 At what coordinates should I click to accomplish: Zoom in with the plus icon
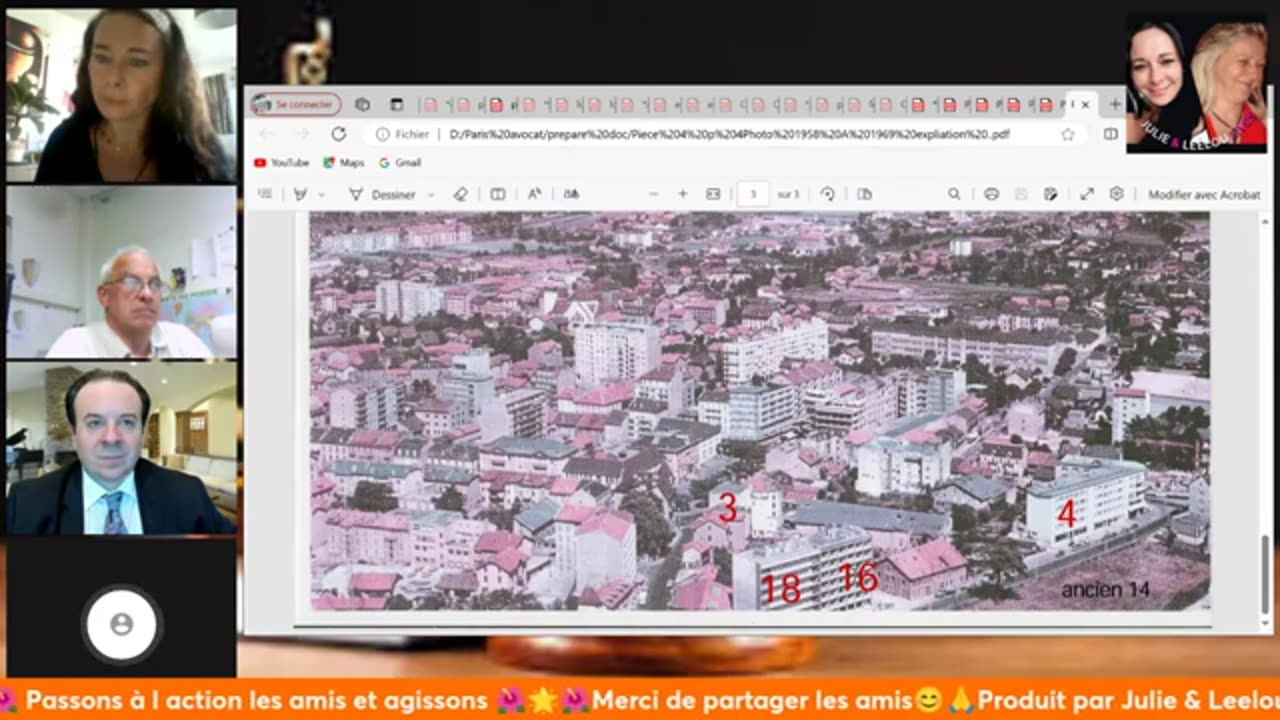[683, 194]
